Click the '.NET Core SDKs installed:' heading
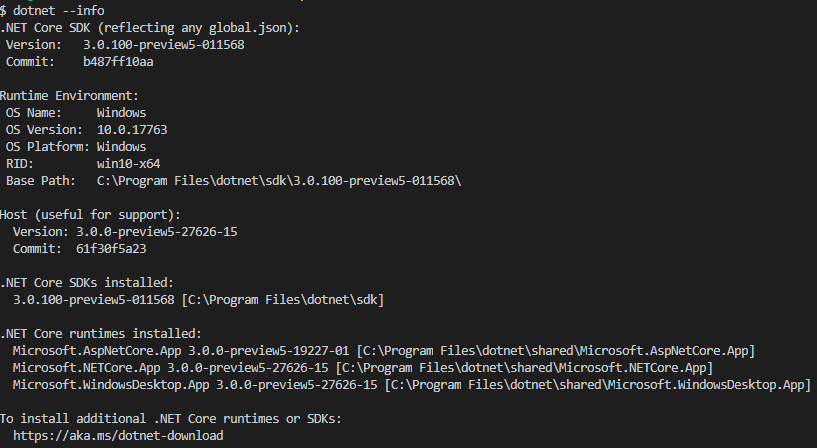 86,282
